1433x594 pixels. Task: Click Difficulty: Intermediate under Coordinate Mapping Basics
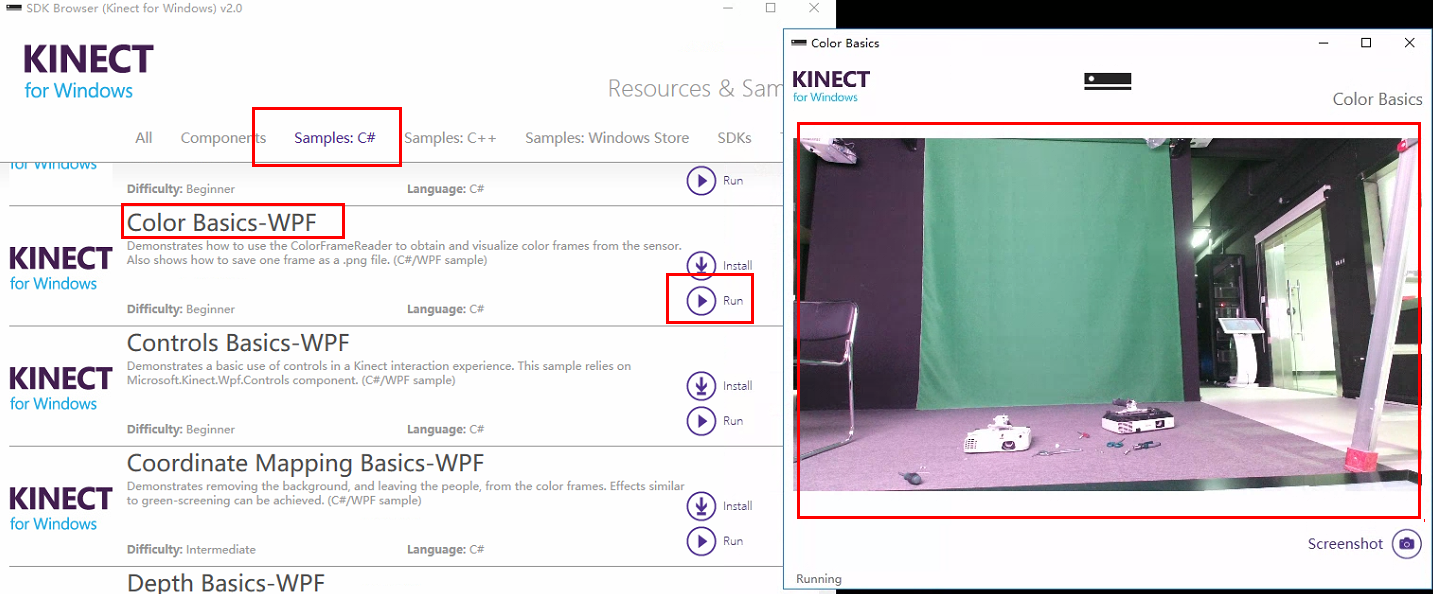pos(191,549)
